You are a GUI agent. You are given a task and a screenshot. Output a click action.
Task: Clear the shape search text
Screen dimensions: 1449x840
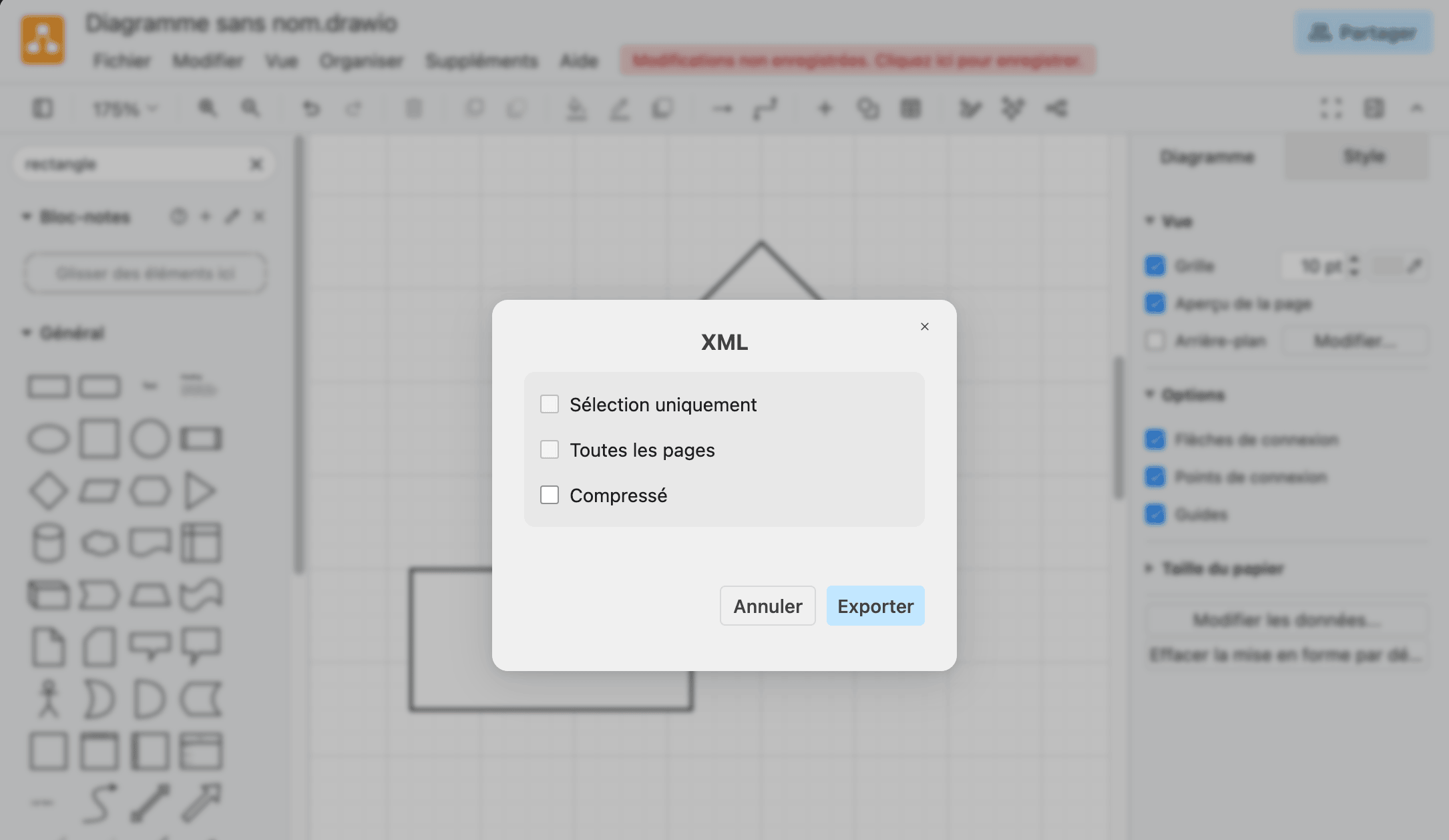click(256, 164)
